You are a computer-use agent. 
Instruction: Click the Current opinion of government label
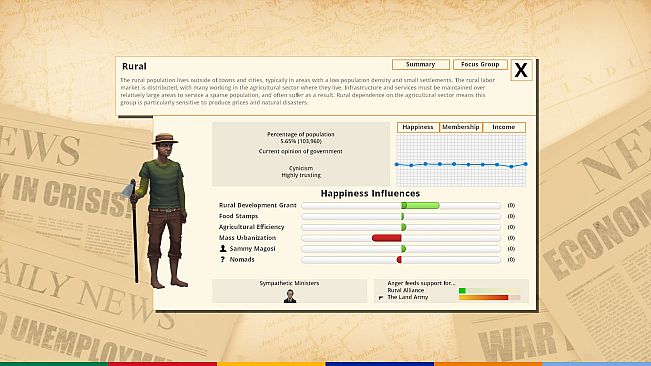pyautogui.click(x=301, y=151)
